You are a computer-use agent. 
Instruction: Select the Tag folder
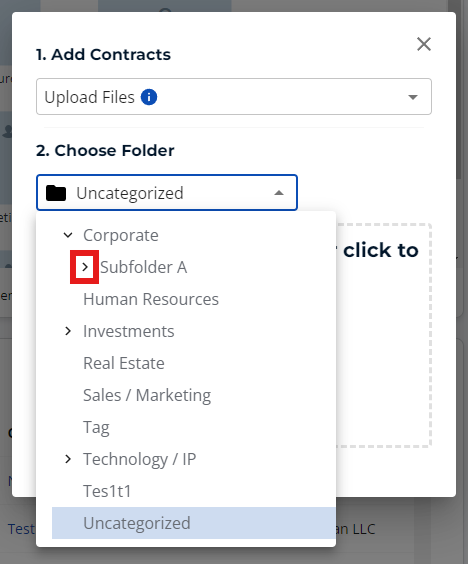point(96,427)
